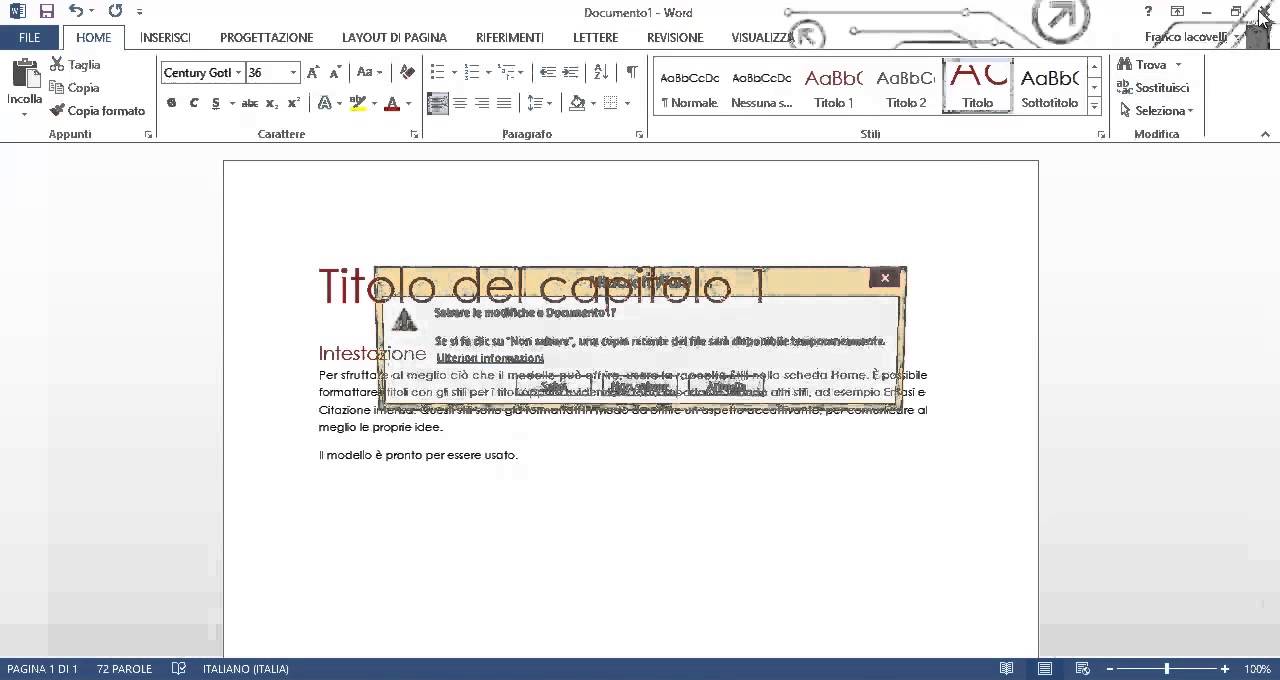Align text left in paragraph

[x=438, y=103]
